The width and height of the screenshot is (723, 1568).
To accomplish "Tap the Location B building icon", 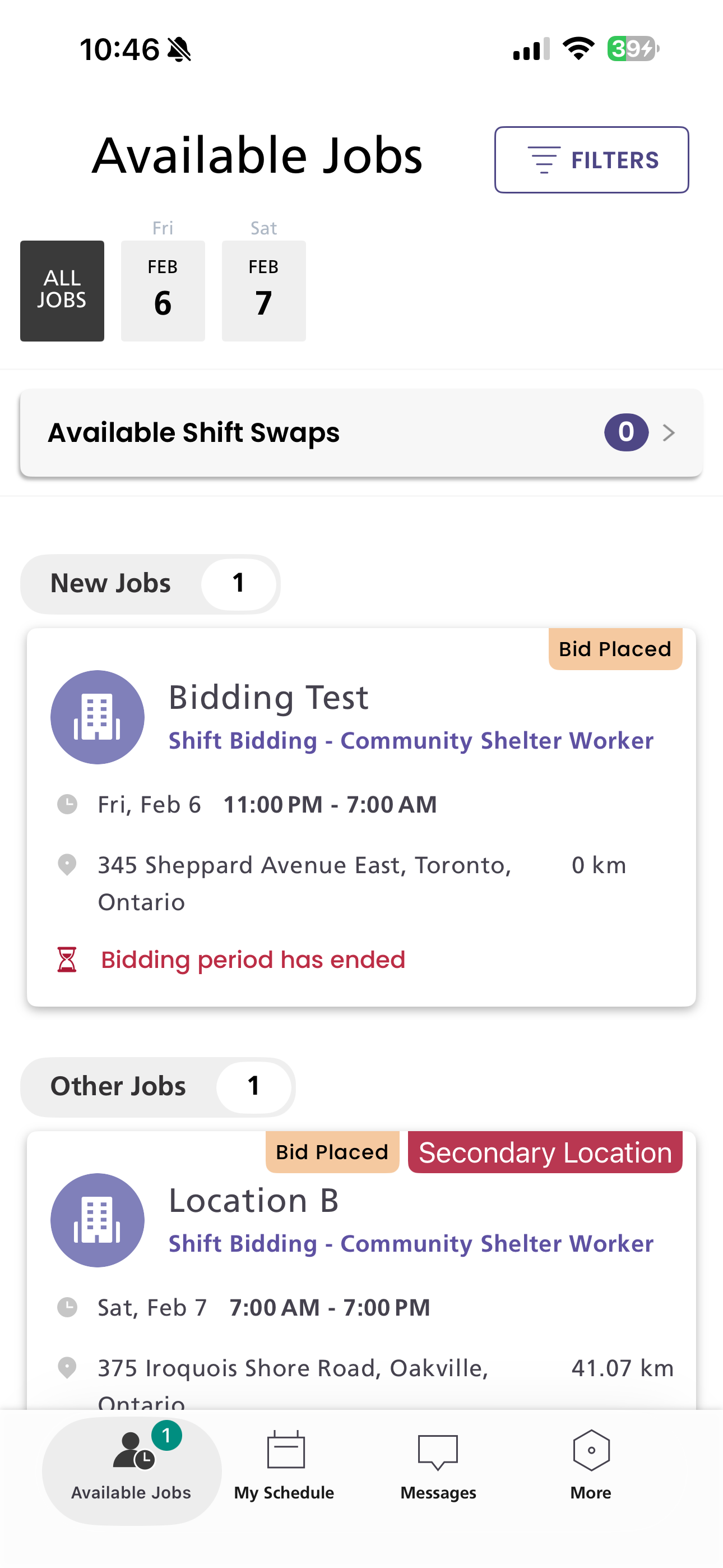I will coord(98,1220).
